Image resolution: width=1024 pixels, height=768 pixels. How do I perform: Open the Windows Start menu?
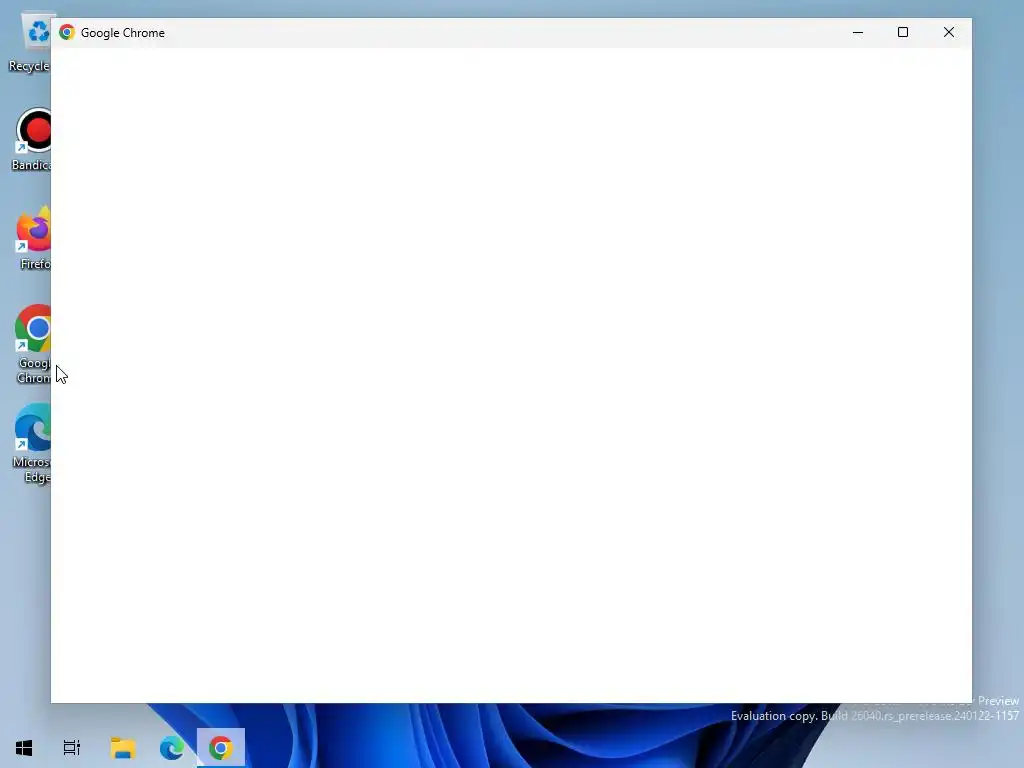(24, 748)
